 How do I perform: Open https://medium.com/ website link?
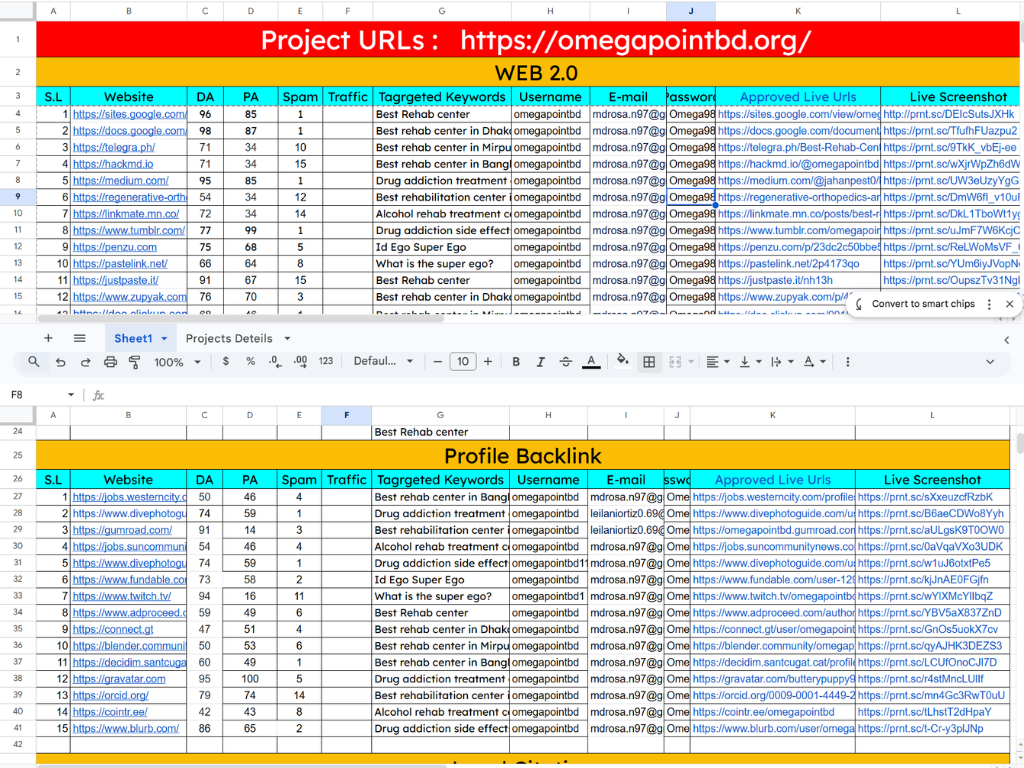coord(121,180)
